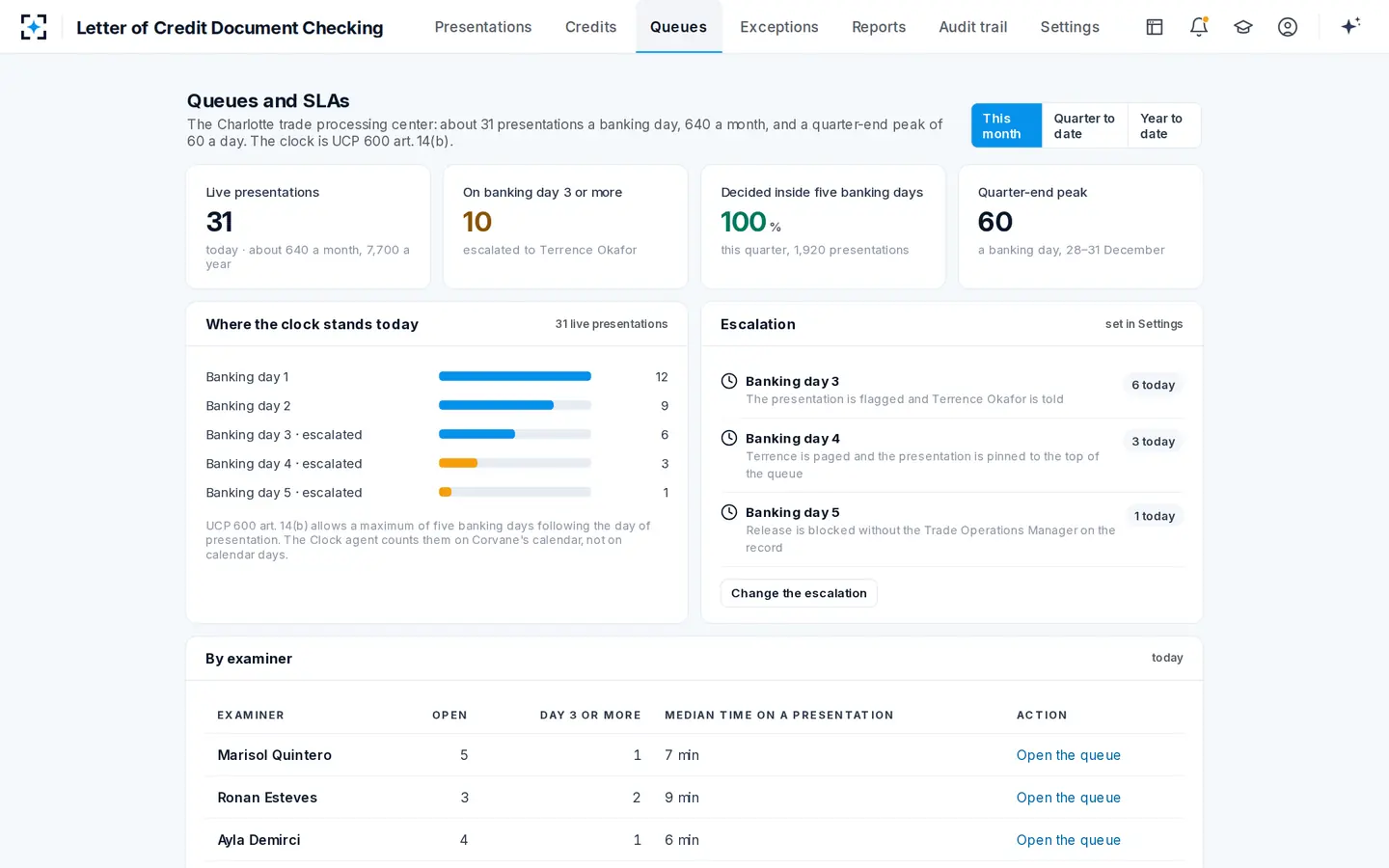The image size is (1389, 868).
Task: Open the queue for Ronan Esteves
Action: [x=1068, y=798]
